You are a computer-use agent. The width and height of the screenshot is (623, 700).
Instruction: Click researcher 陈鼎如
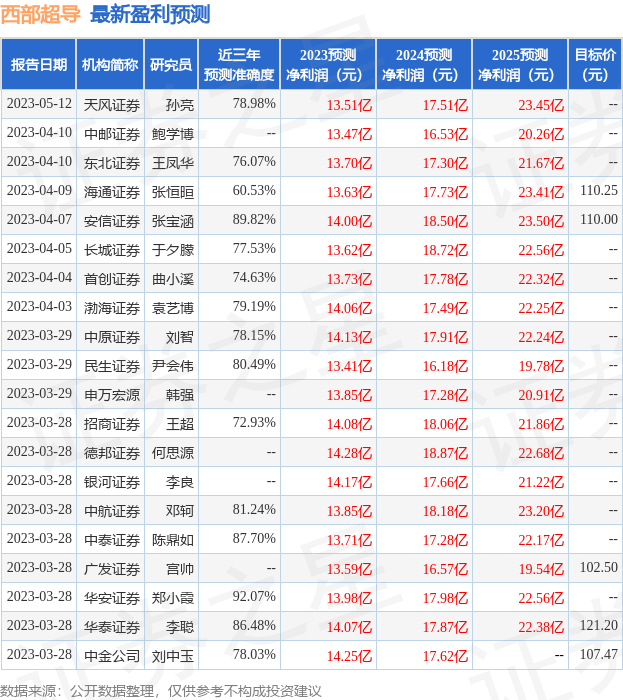point(173,541)
